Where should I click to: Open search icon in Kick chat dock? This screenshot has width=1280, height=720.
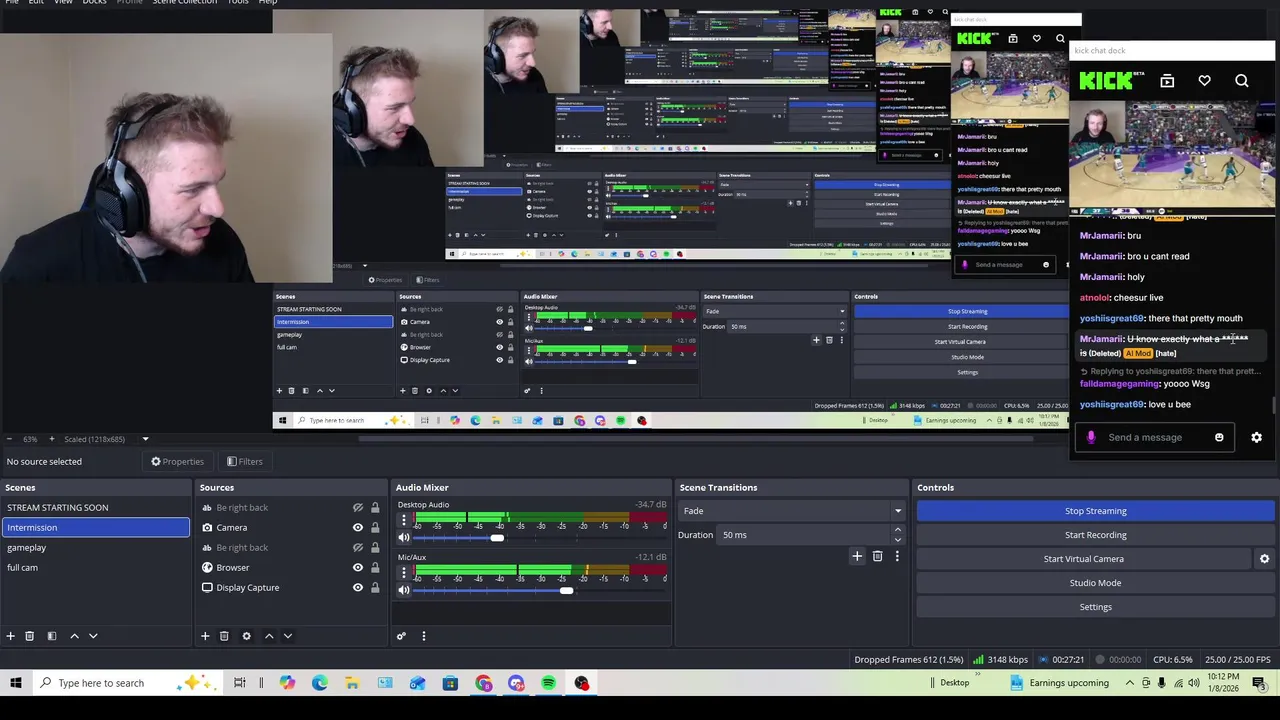click(1241, 81)
